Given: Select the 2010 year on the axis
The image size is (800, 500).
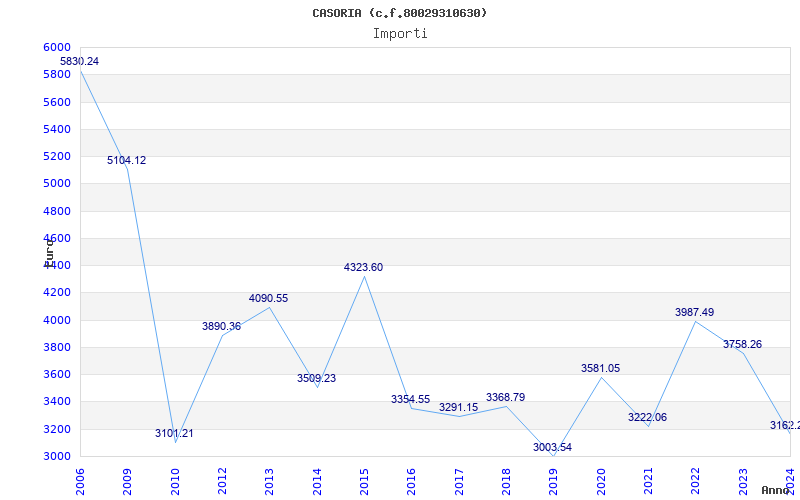Looking at the screenshot, I should (175, 482).
